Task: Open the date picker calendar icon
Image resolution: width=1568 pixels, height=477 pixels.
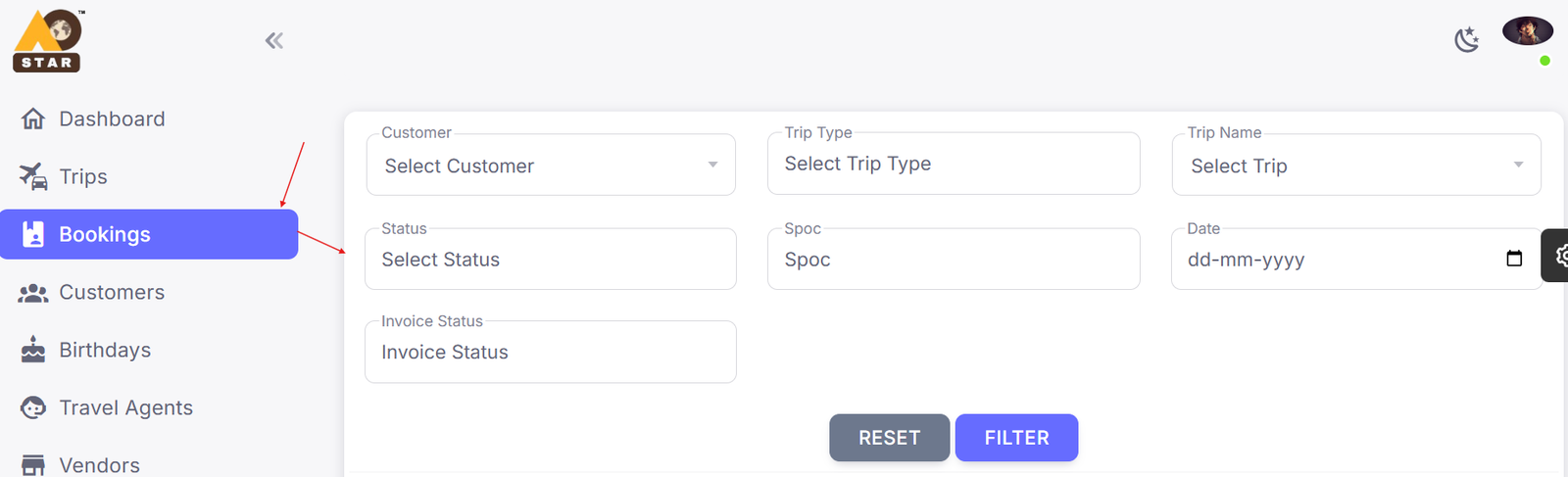Action: [1514, 260]
